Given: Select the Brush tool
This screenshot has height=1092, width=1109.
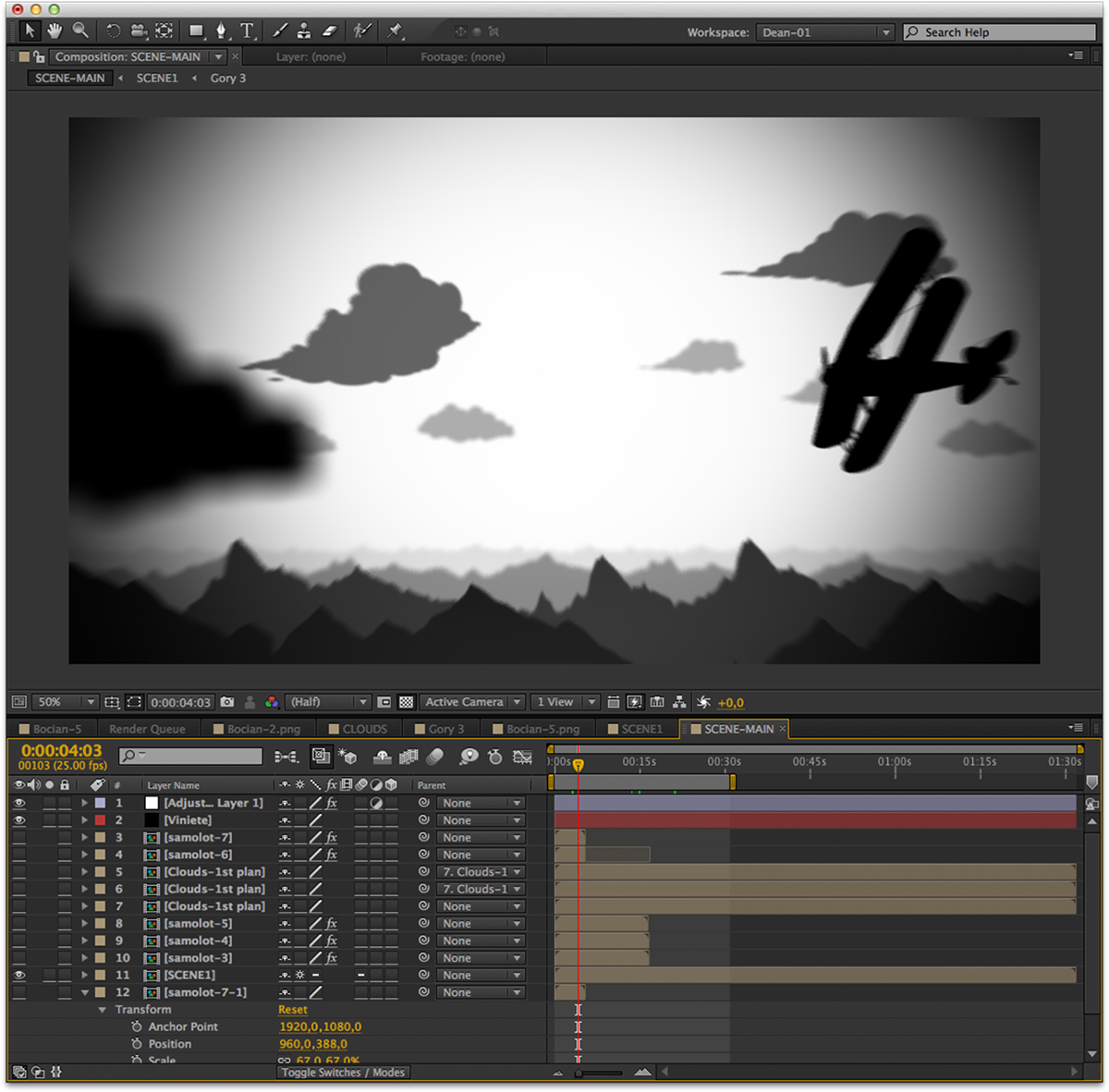Looking at the screenshot, I should click(x=279, y=30).
